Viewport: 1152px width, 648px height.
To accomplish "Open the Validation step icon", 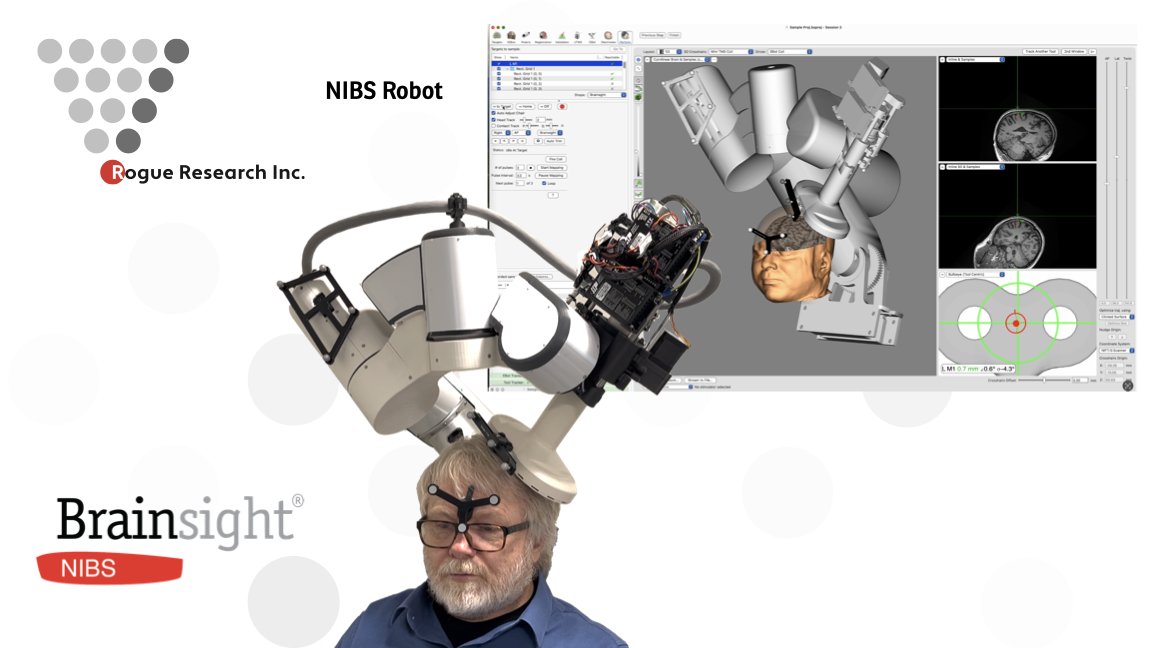I will (561, 36).
